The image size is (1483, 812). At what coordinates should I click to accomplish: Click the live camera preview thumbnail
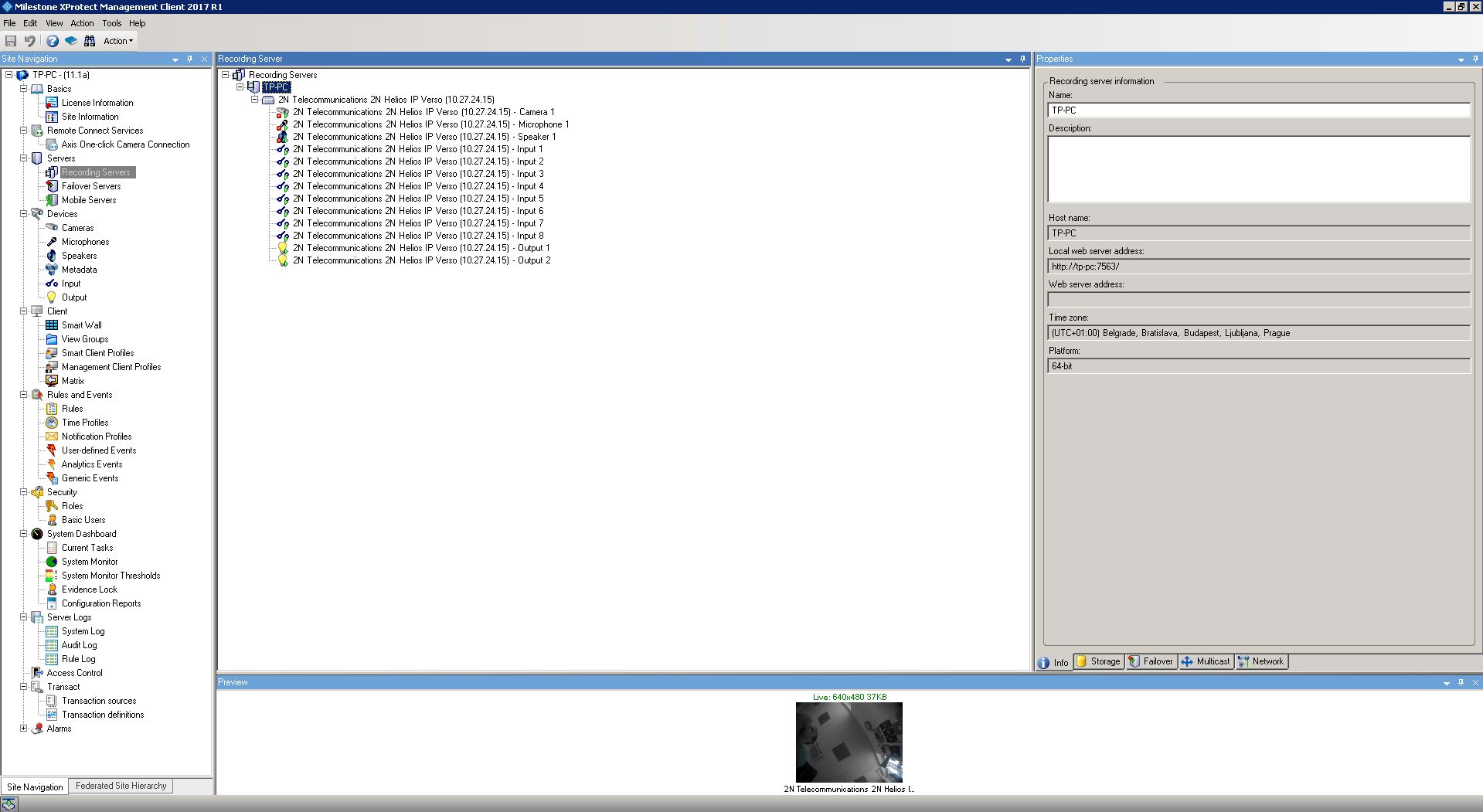849,742
